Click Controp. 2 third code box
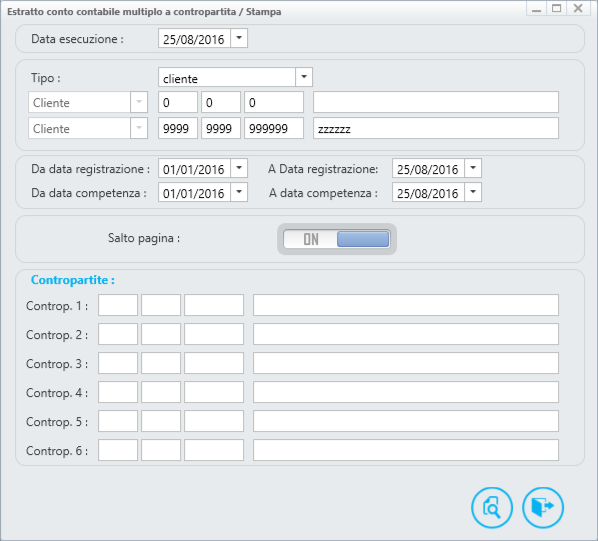 pos(214,334)
